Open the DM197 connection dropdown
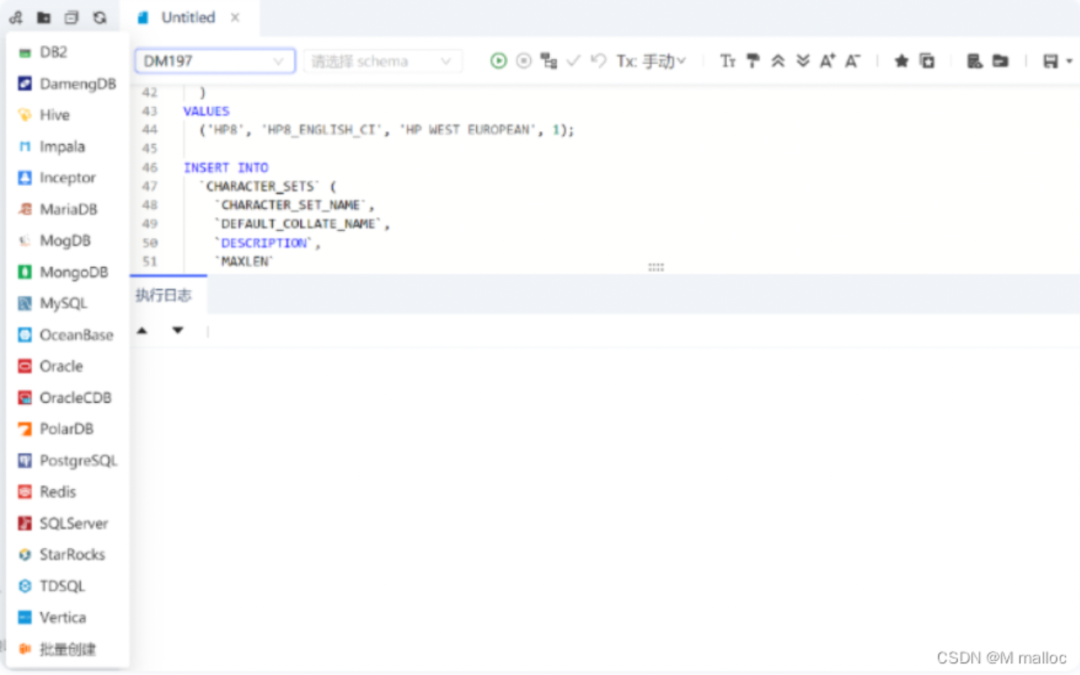1080x675 pixels. (215, 61)
